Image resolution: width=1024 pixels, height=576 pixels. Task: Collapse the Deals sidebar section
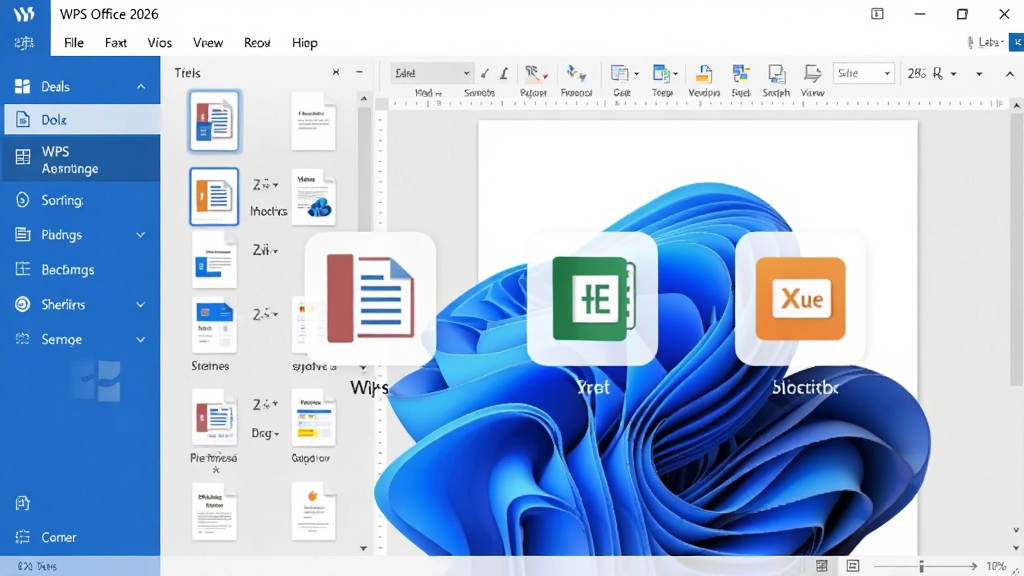(141, 86)
